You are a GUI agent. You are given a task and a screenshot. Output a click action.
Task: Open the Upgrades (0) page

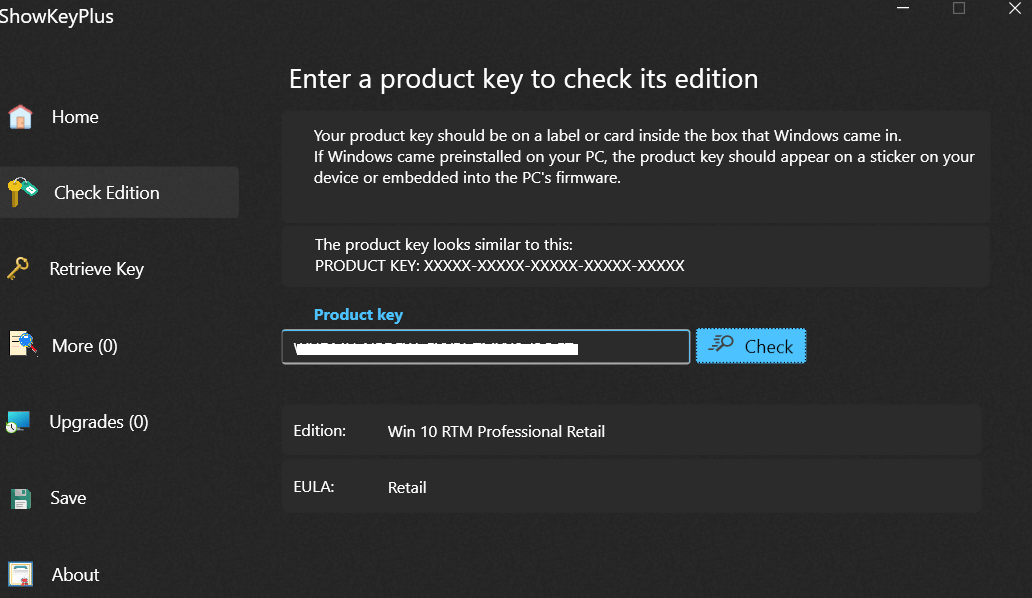click(x=98, y=421)
